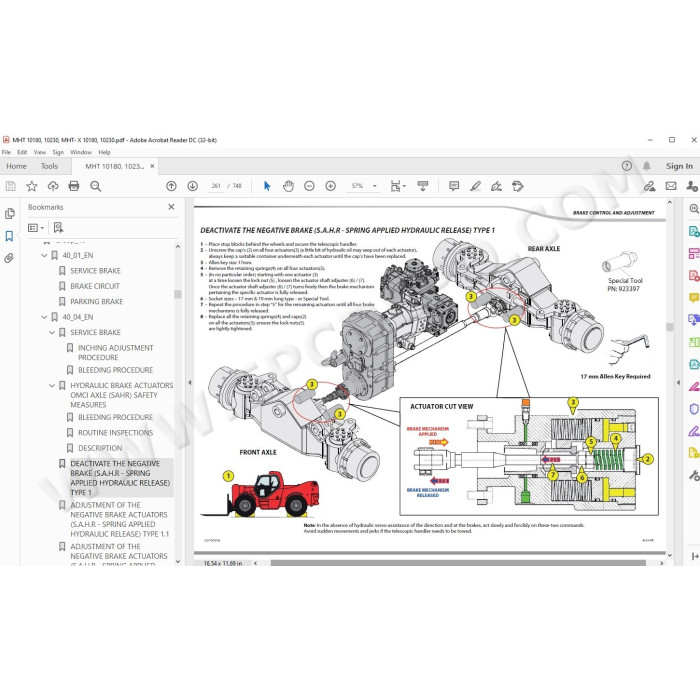Open the Sign document tool
Image resolution: width=700 pixels, height=700 pixels.
(496, 186)
